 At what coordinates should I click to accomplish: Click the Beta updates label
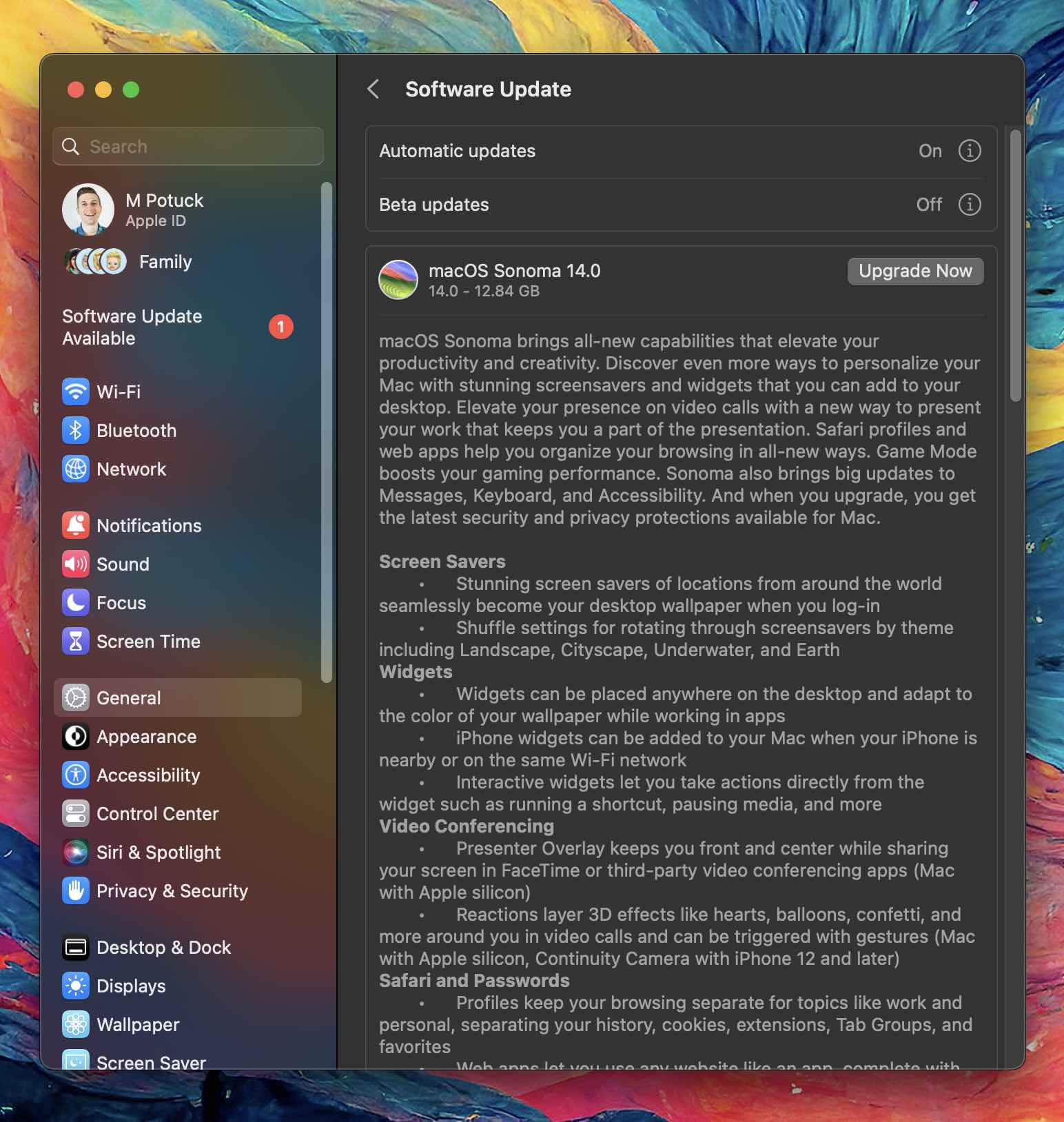tap(433, 204)
